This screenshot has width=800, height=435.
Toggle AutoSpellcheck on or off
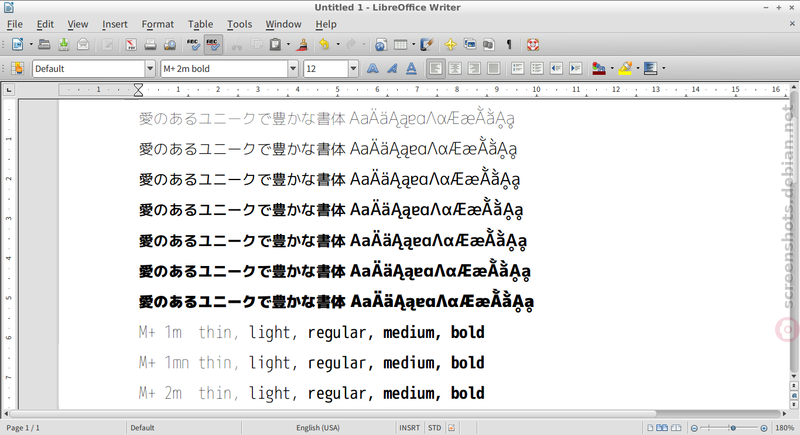coord(213,45)
